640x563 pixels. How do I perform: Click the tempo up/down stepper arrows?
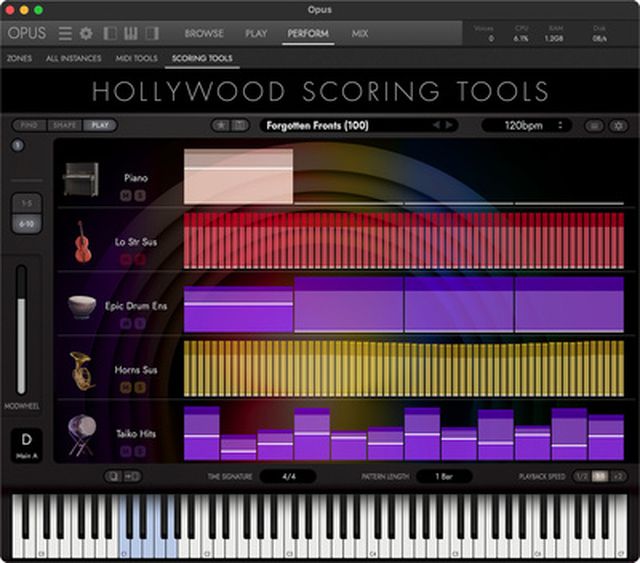coord(560,125)
